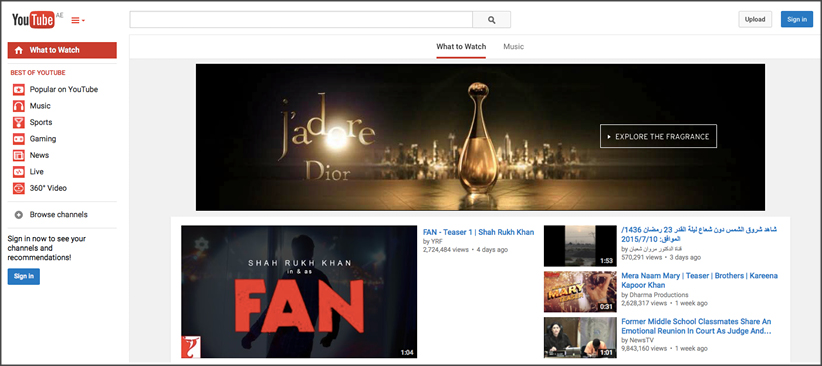The width and height of the screenshot is (822, 366).
Task: Click the Gaming controller icon
Action: point(19,139)
